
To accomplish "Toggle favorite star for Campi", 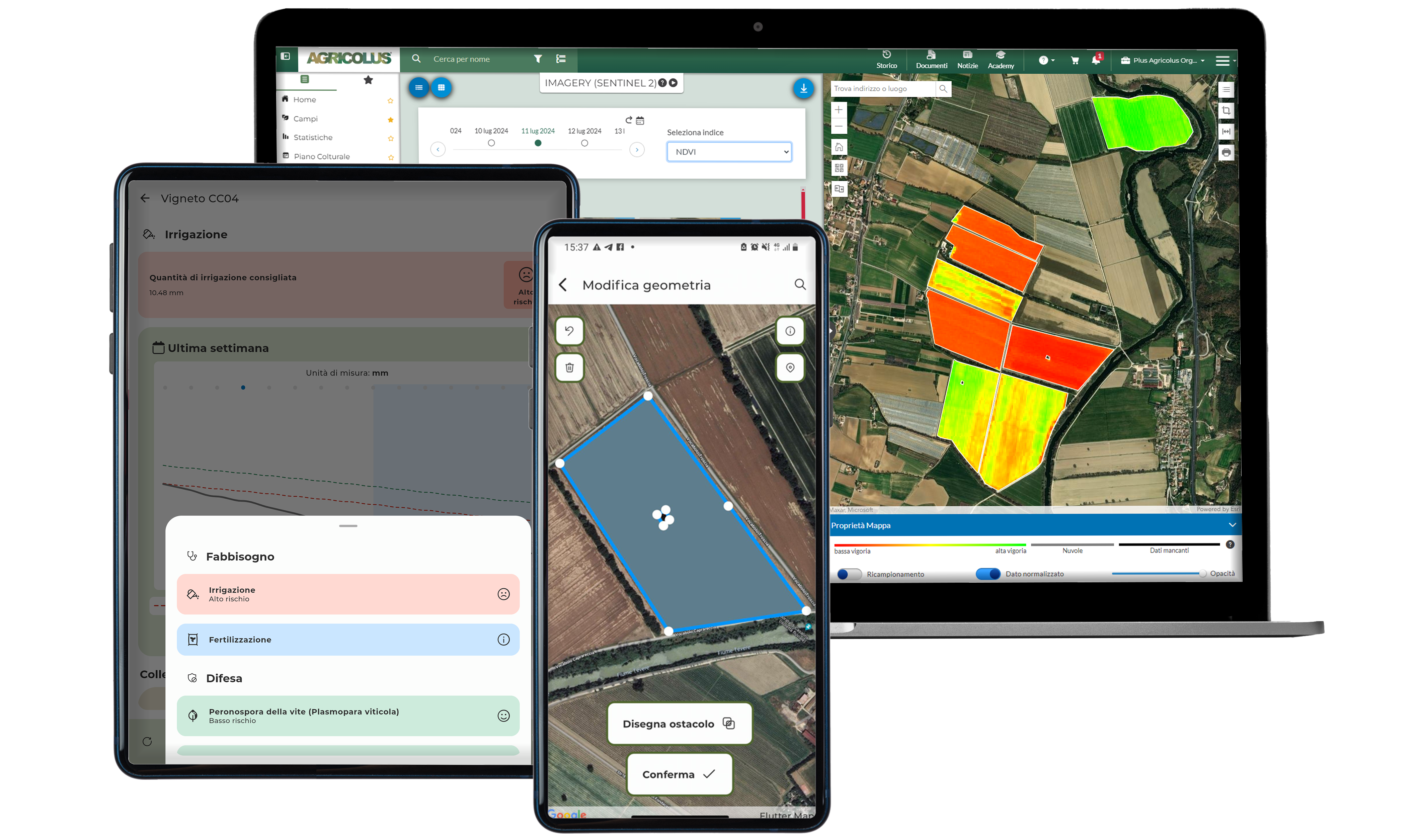I will 390,120.
